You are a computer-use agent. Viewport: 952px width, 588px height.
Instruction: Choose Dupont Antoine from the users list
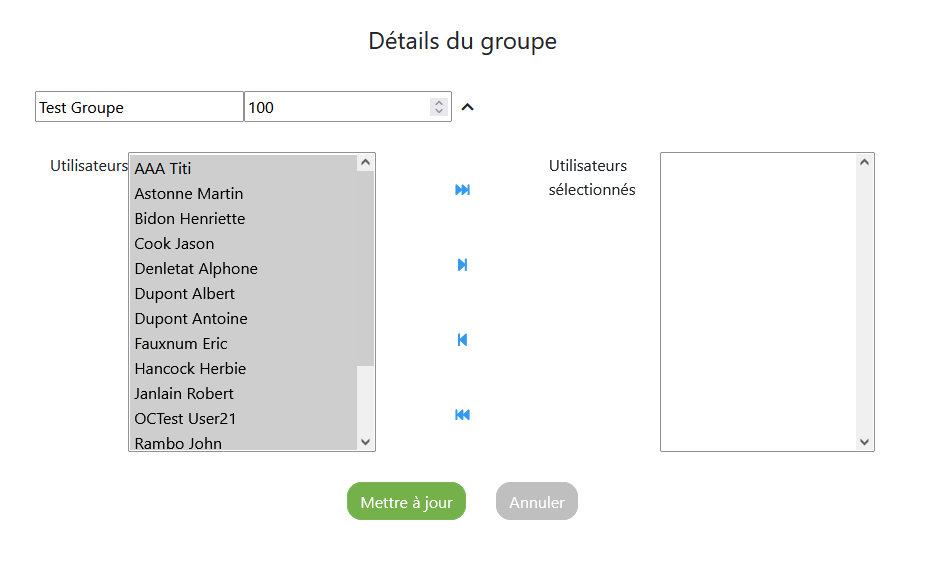pos(191,318)
